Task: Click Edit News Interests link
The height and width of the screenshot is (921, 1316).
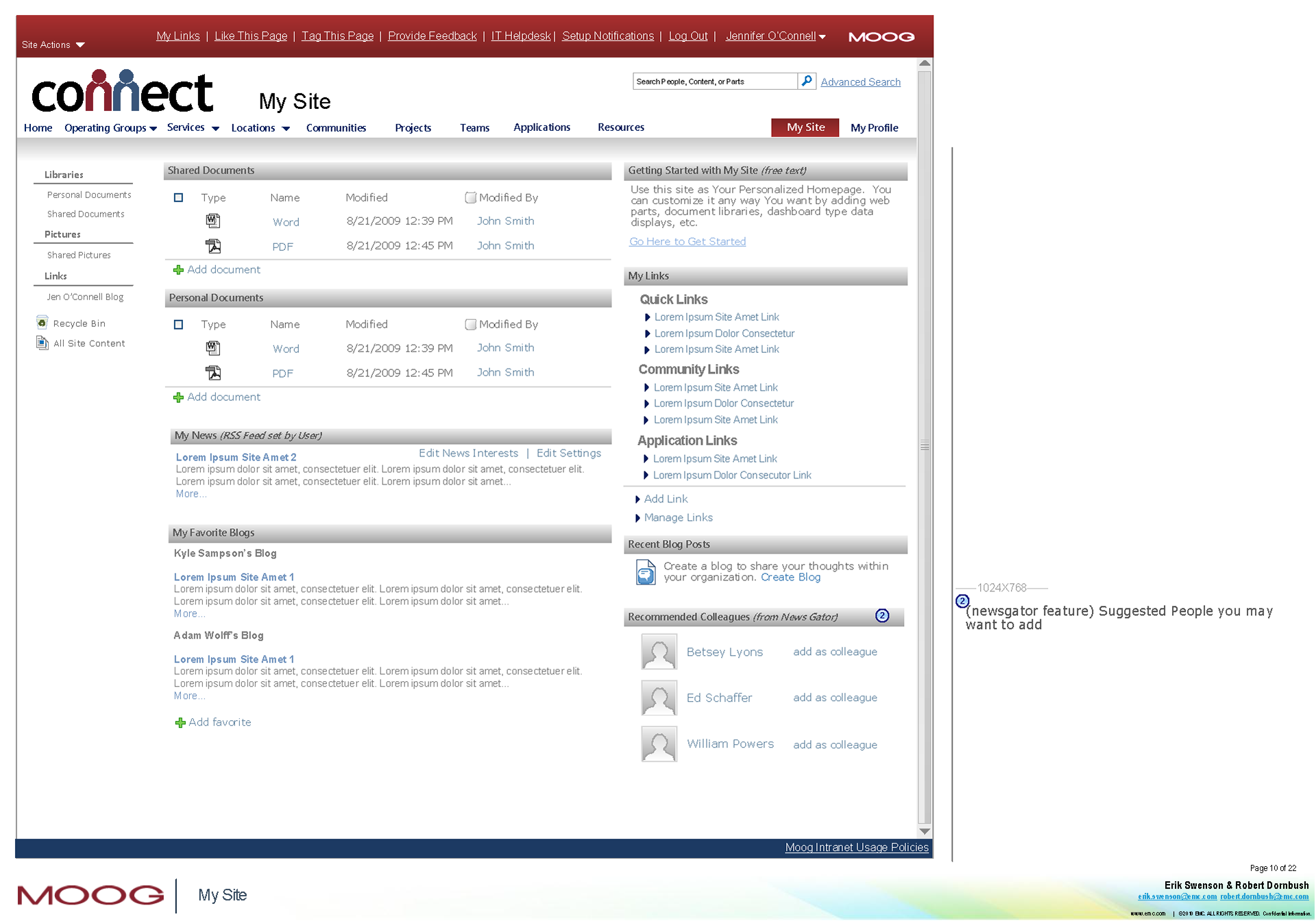Action: pyautogui.click(x=468, y=453)
